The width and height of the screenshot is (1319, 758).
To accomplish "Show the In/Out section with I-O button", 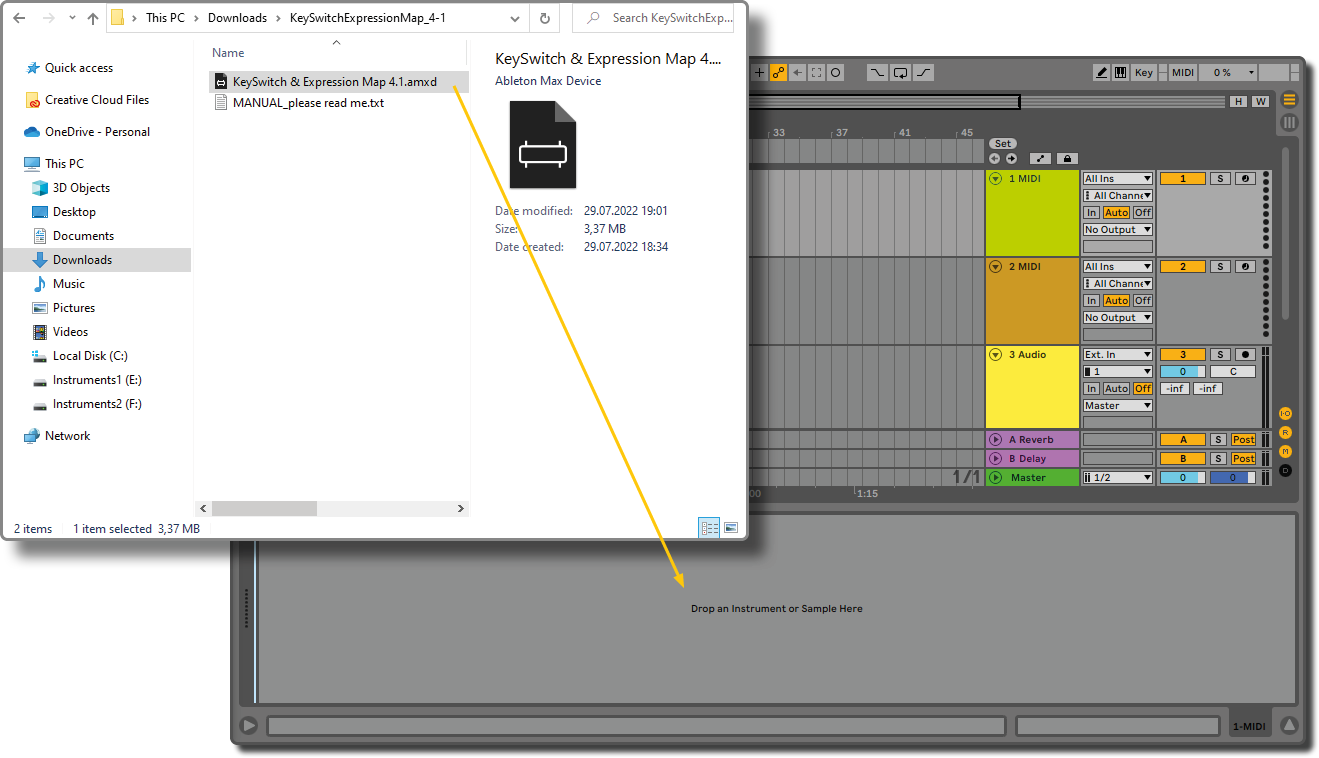I will coord(1285,414).
